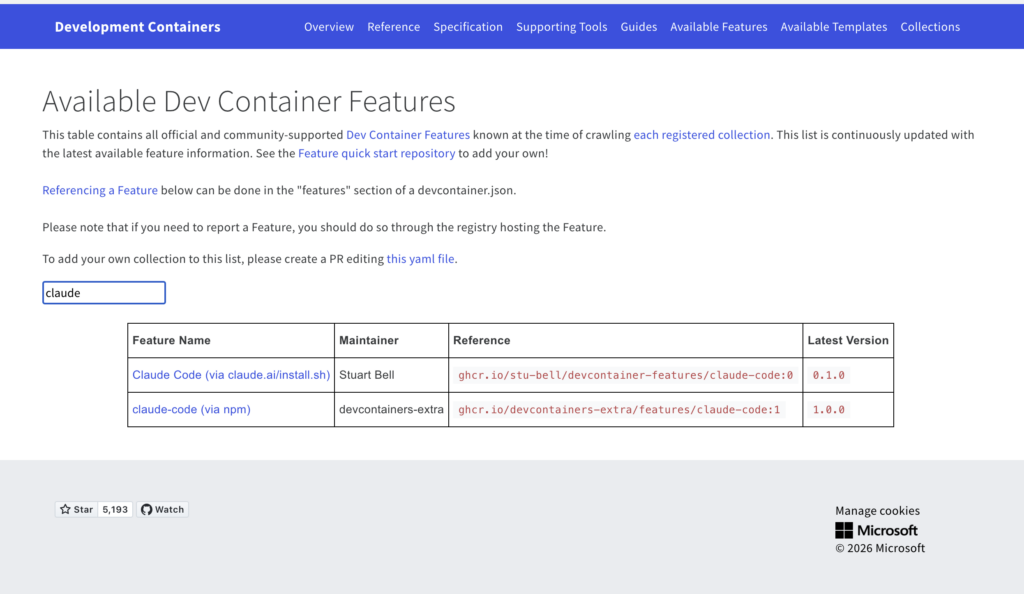
Task: Click the Development Containers site title
Action: [137, 27]
